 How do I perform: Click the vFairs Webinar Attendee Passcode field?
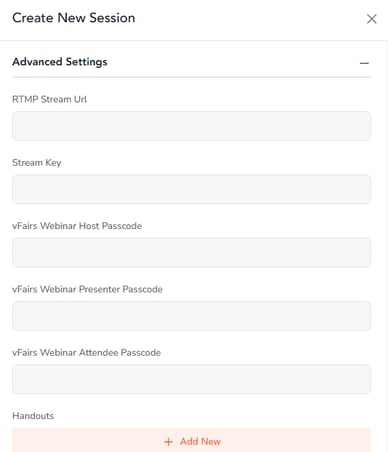click(191, 379)
